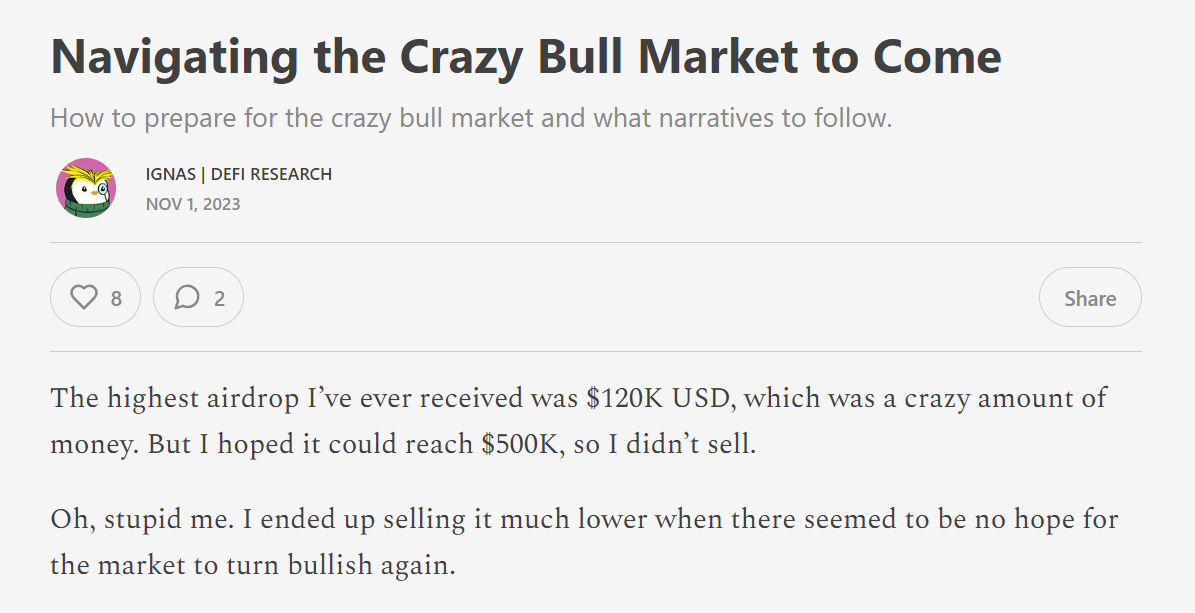Open comments via the speech bubble icon
Image resolution: width=1195 pixels, height=613 pixels.
(x=187, y=297)
